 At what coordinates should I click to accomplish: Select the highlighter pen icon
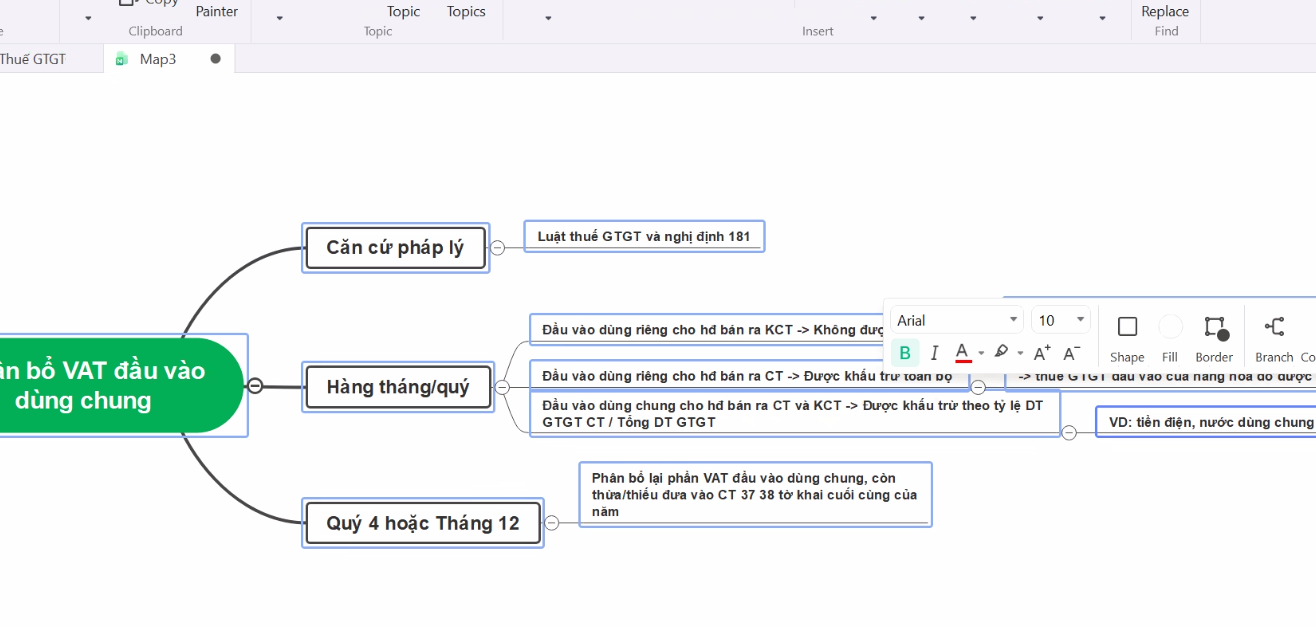point(1001,352)
